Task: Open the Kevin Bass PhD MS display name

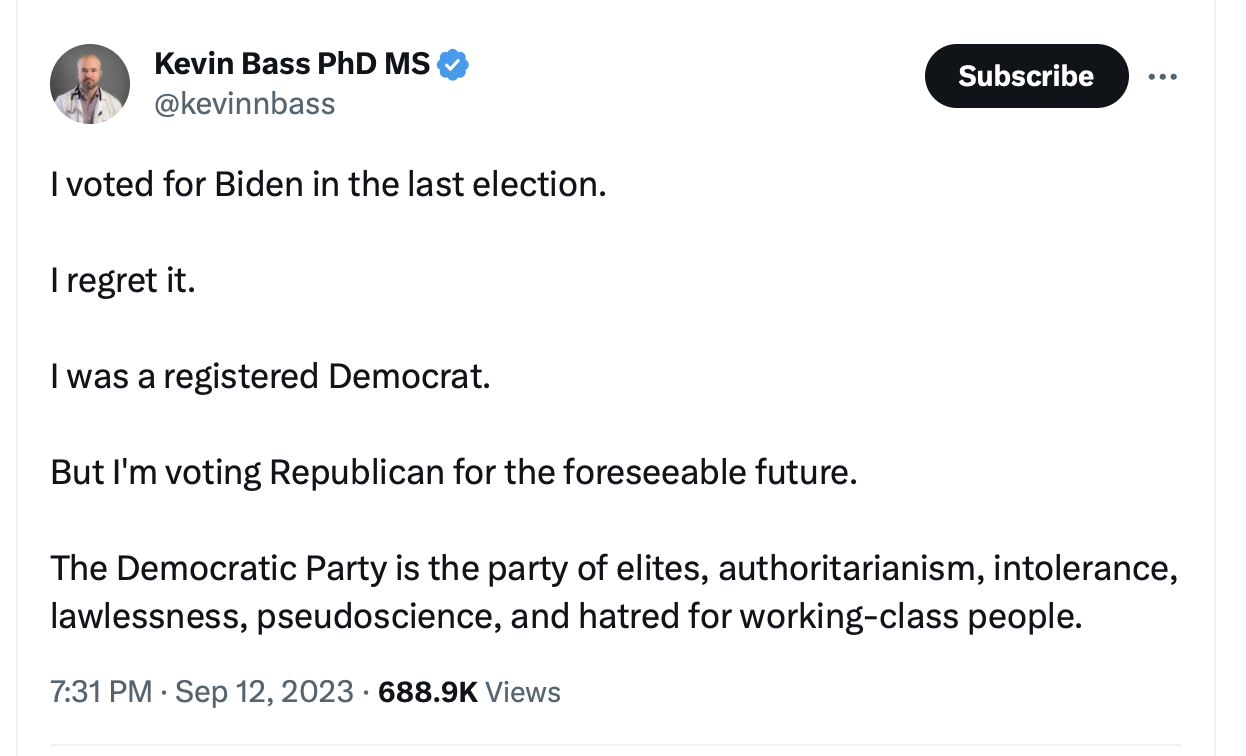Action: coord(292,66)
